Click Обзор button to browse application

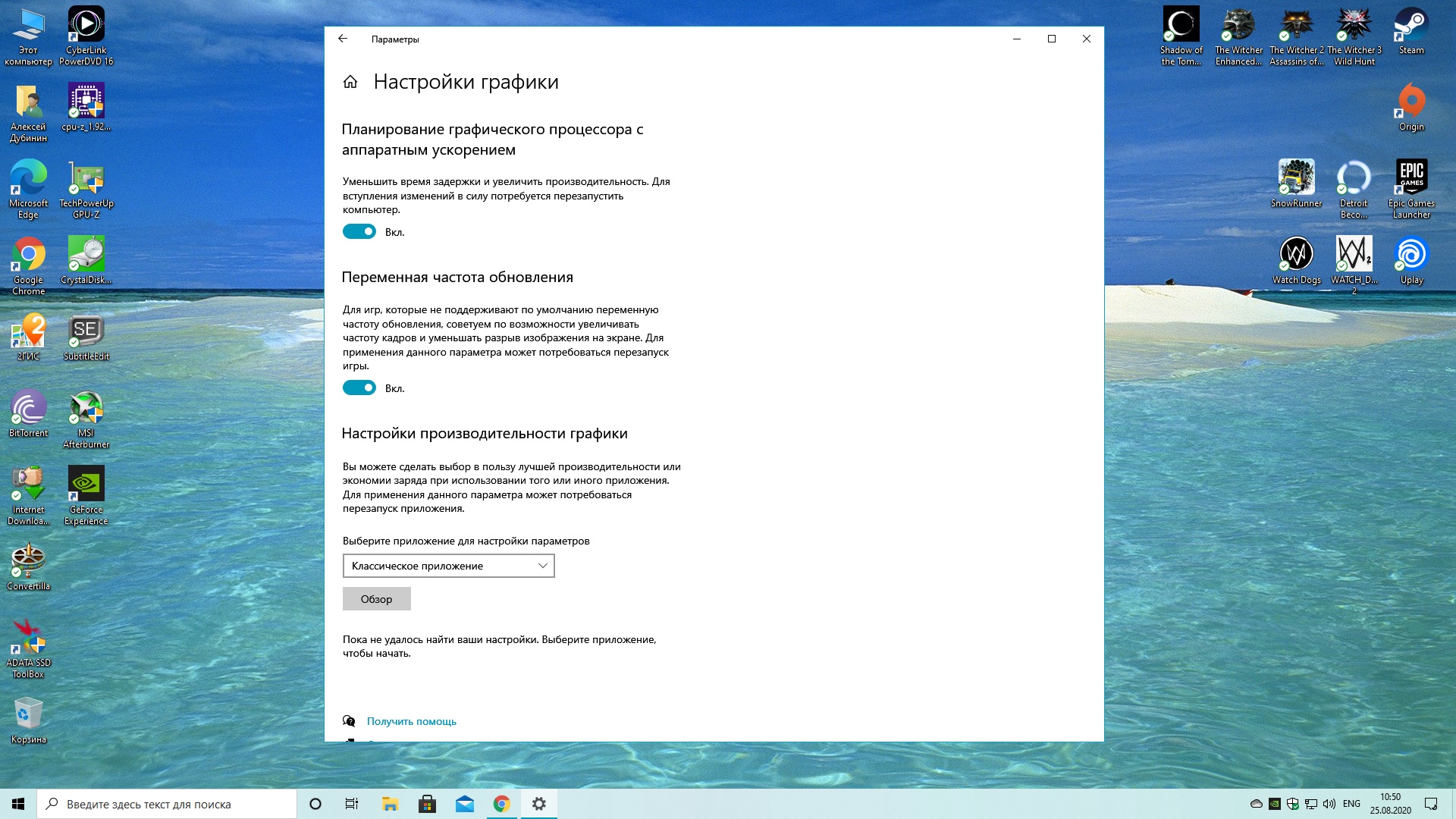tap(376, 598)
